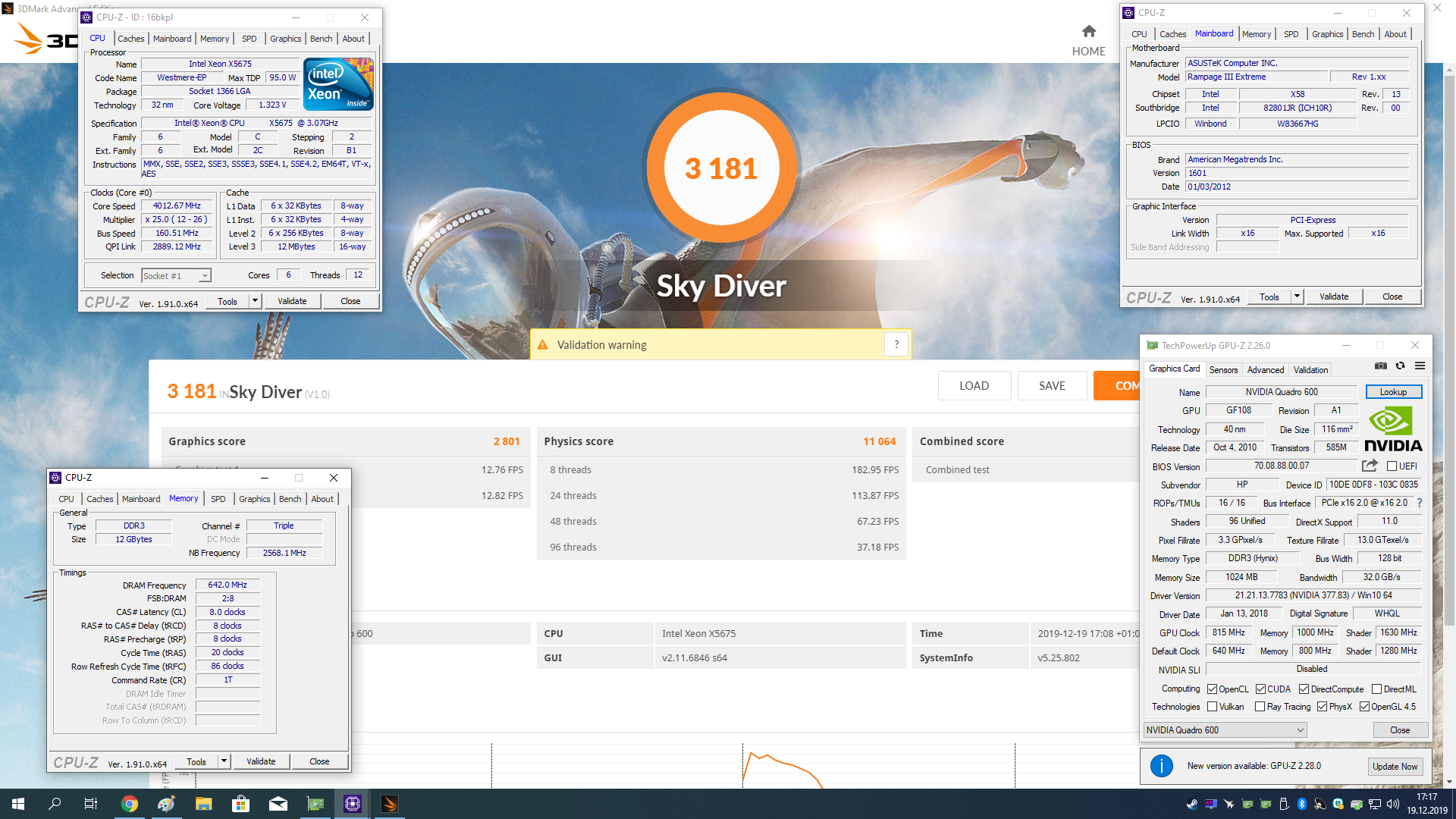This screenshot has width=1456, height=819.
Task: Switch to GPU-Z from the taskbar
Action: point(315,804)
